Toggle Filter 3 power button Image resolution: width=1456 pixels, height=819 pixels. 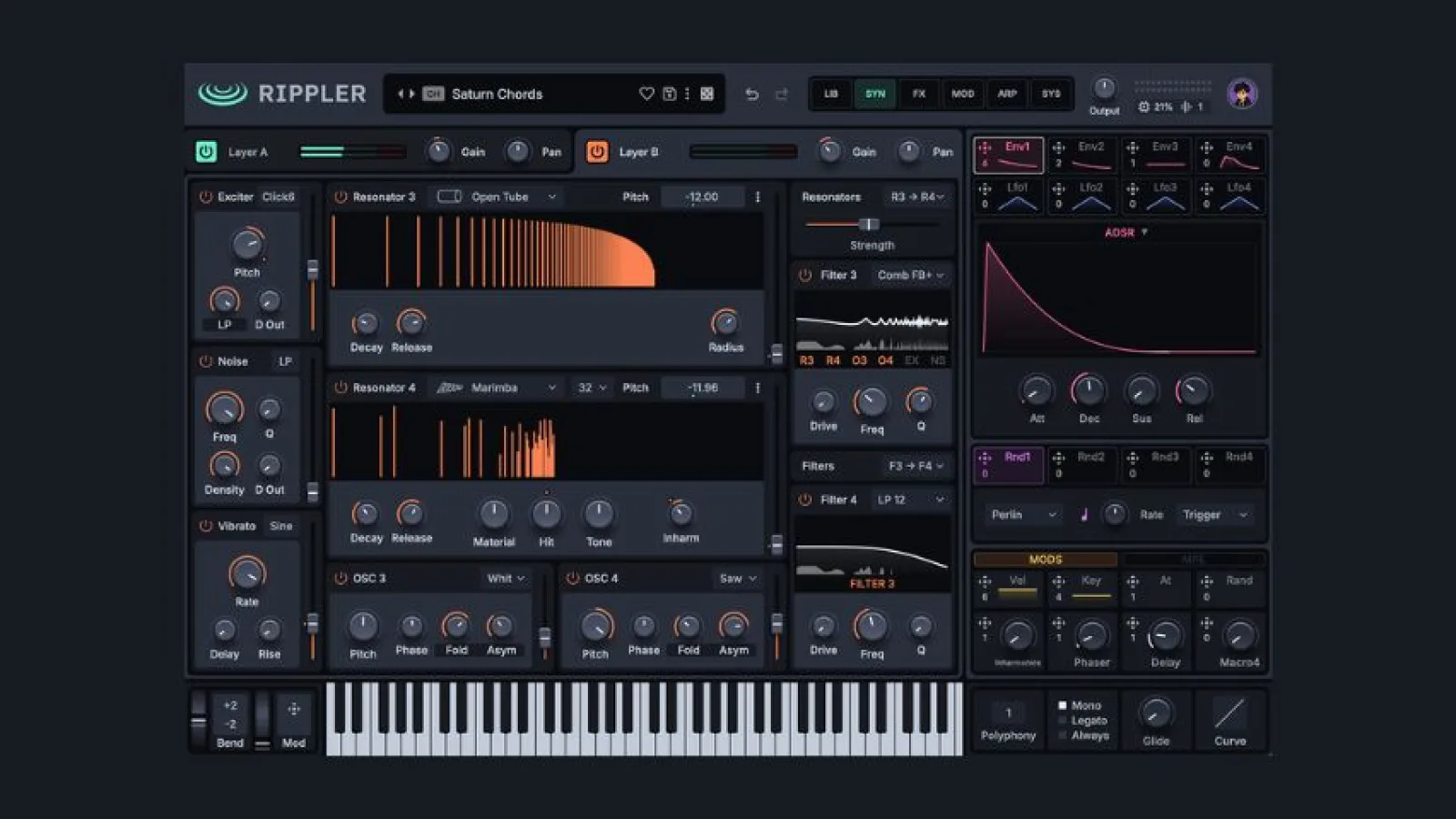805,275
